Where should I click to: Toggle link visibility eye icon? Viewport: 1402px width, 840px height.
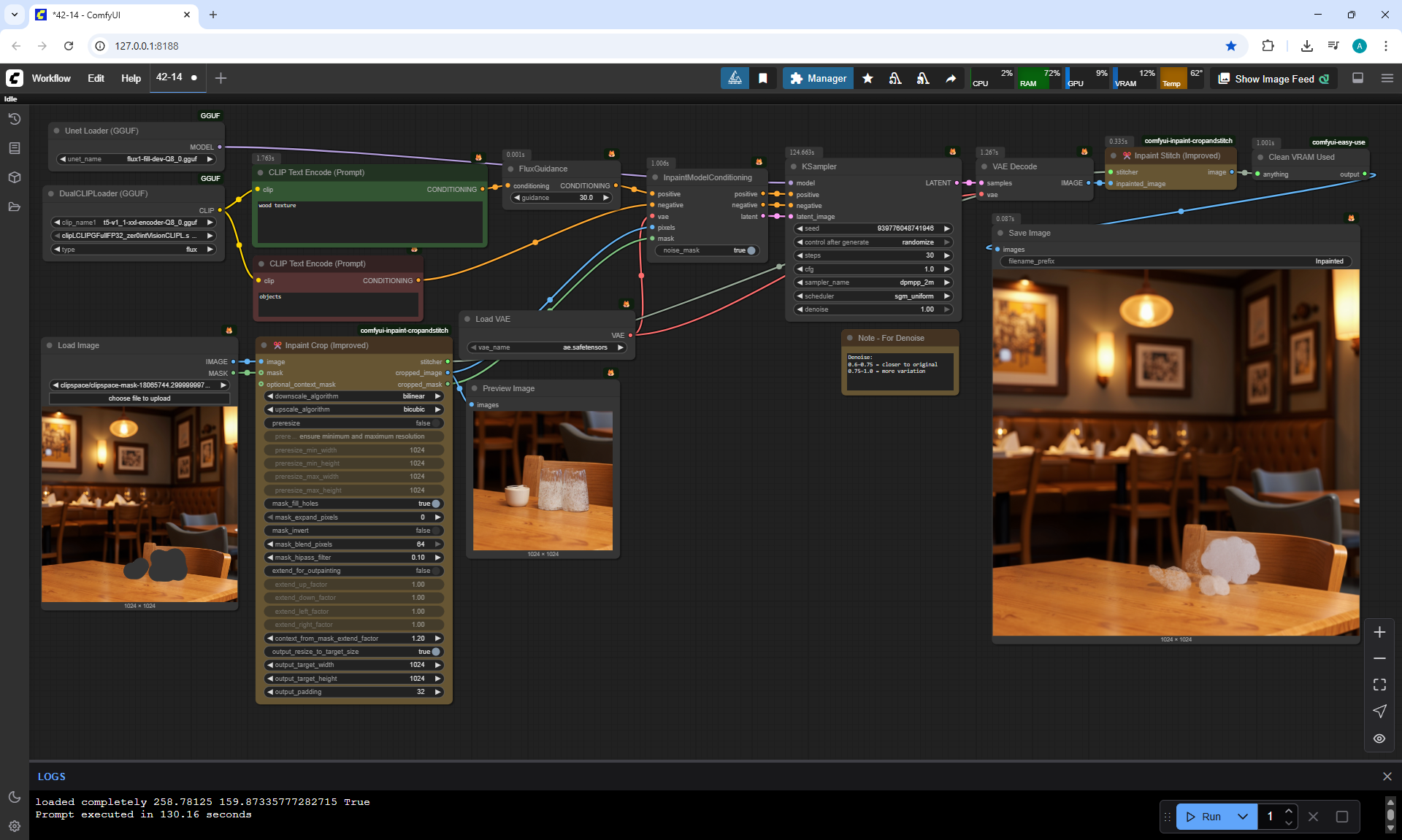[1379, 739]
